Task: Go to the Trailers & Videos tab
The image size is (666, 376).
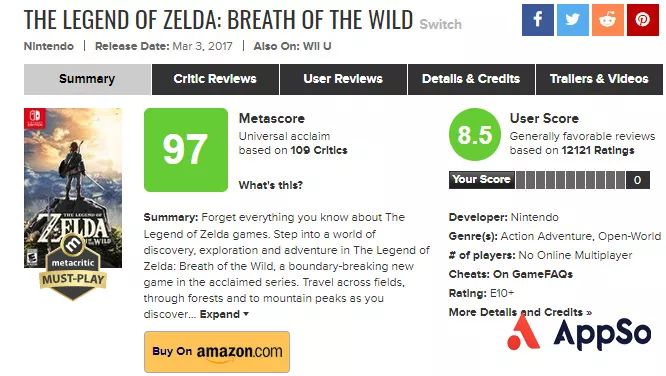Action: 599,79
